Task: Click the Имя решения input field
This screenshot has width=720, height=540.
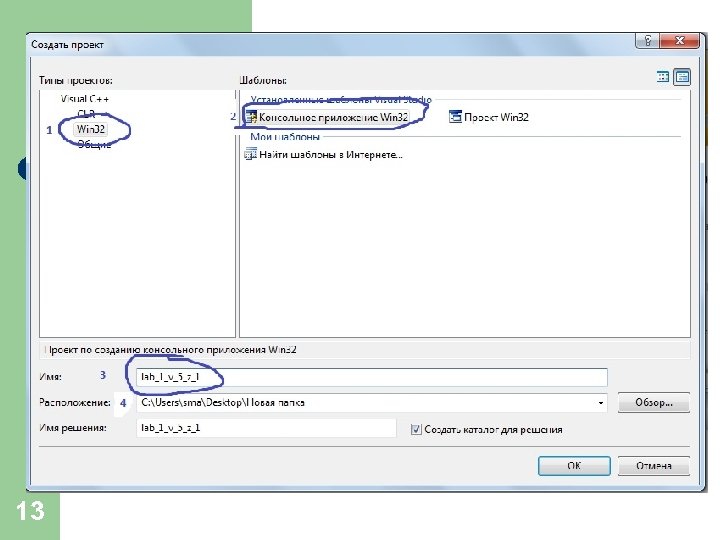Action: click(x=266, y=428)
